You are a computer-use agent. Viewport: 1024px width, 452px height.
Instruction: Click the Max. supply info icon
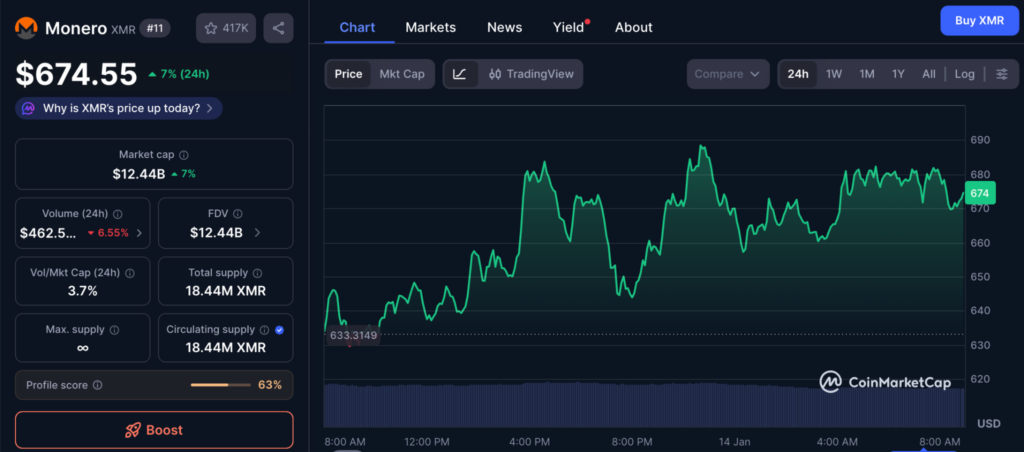[x=114, y=330]
